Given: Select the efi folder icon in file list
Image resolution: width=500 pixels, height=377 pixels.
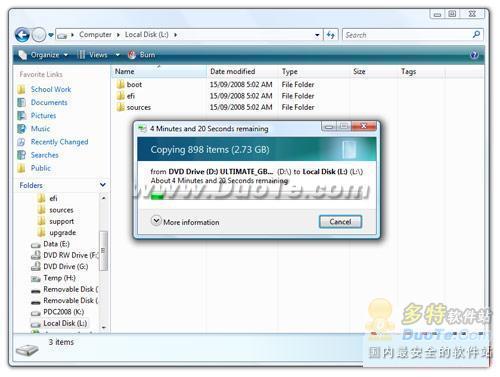Looking at the screenshot, I should (x=120, y=96).
